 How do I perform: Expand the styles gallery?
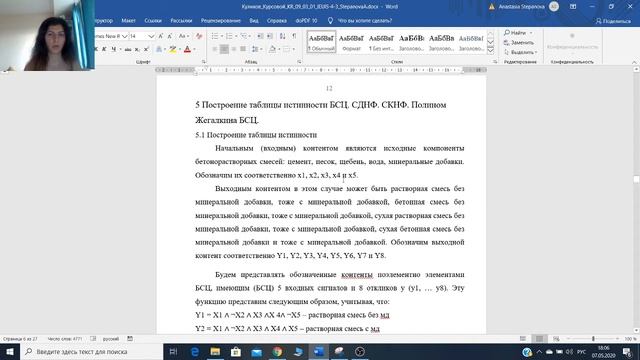491,50
